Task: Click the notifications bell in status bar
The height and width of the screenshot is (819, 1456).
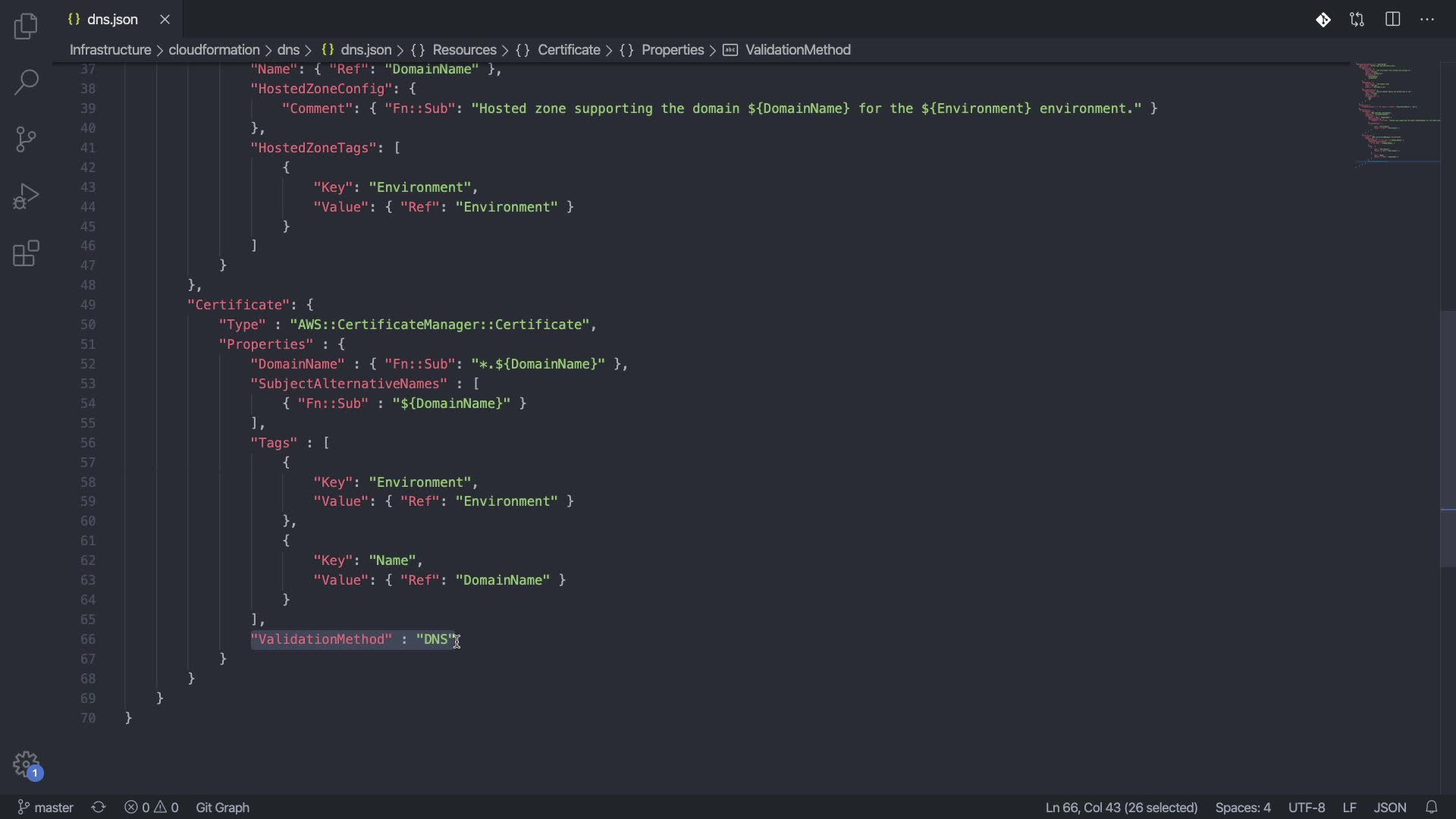Action: [x=1432, y=807]
